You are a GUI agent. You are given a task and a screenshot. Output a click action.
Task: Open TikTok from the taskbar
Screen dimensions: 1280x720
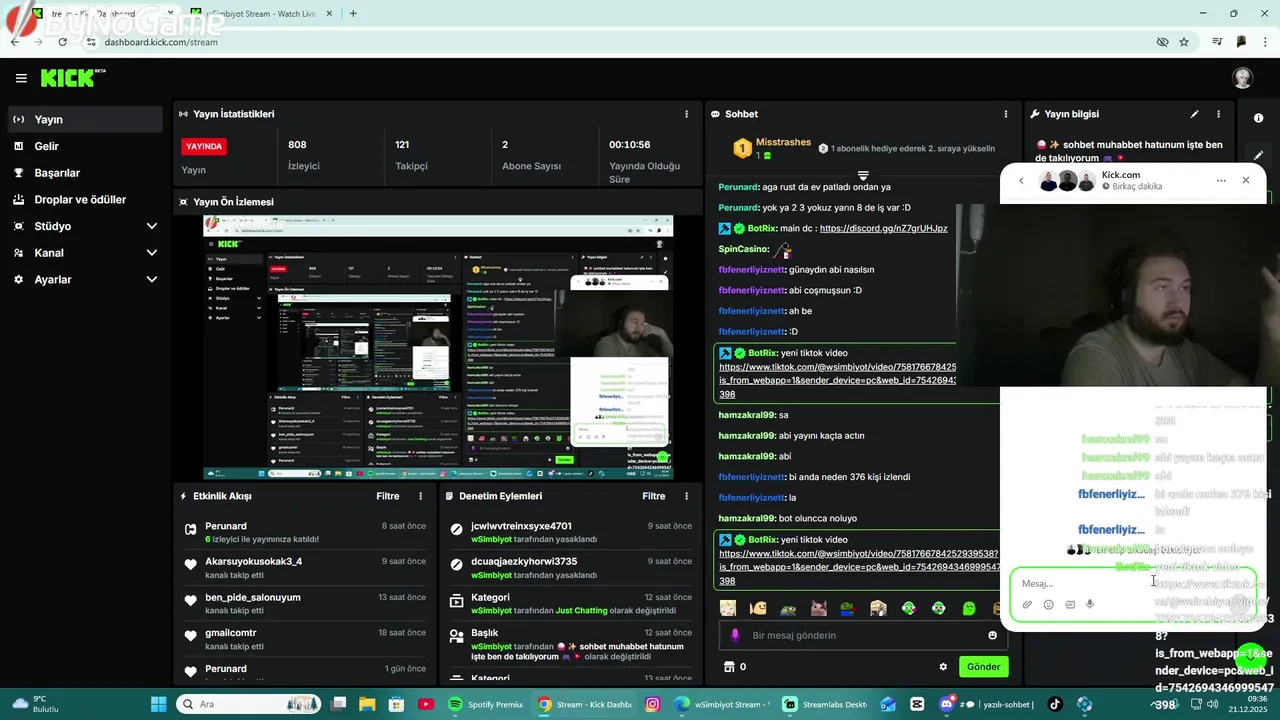click(1054, 704)
